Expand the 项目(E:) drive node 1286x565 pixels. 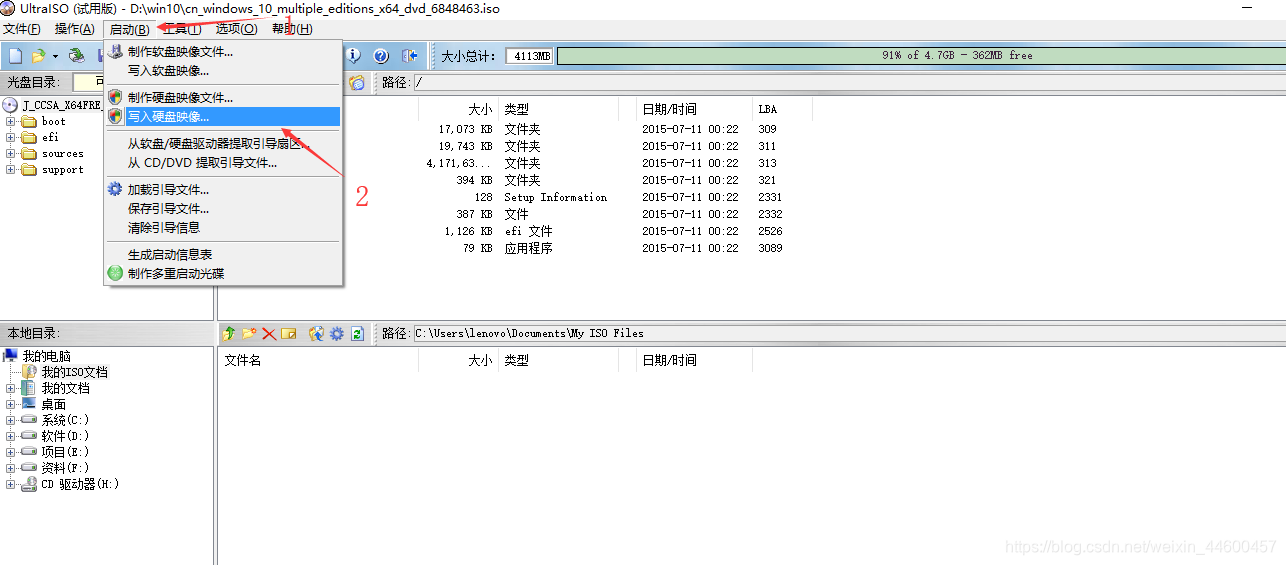11,452
